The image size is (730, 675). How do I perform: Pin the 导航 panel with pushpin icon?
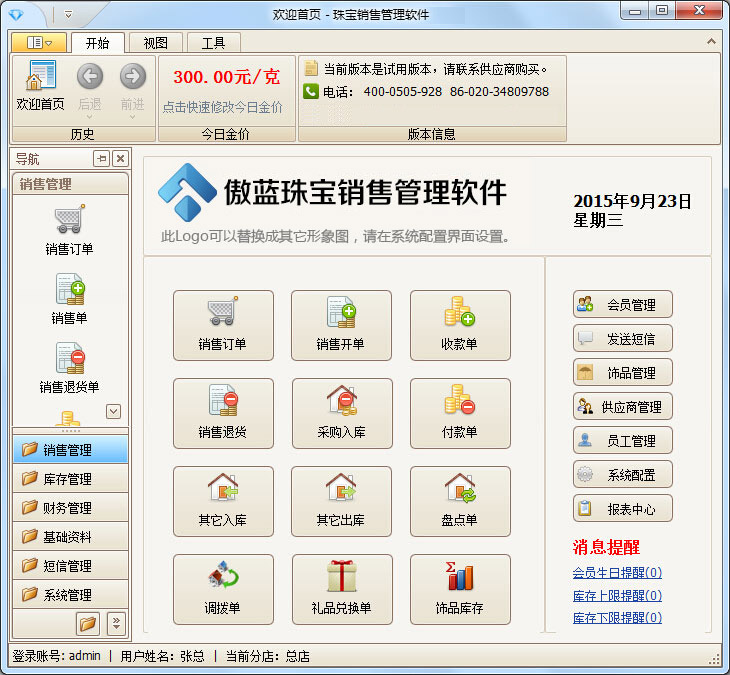pos(101,159)
